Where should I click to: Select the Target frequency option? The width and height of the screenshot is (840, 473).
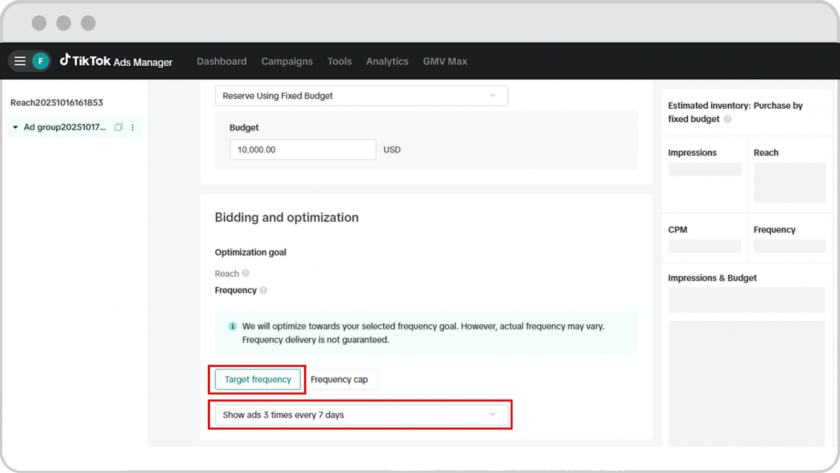(x=258, y=380)
